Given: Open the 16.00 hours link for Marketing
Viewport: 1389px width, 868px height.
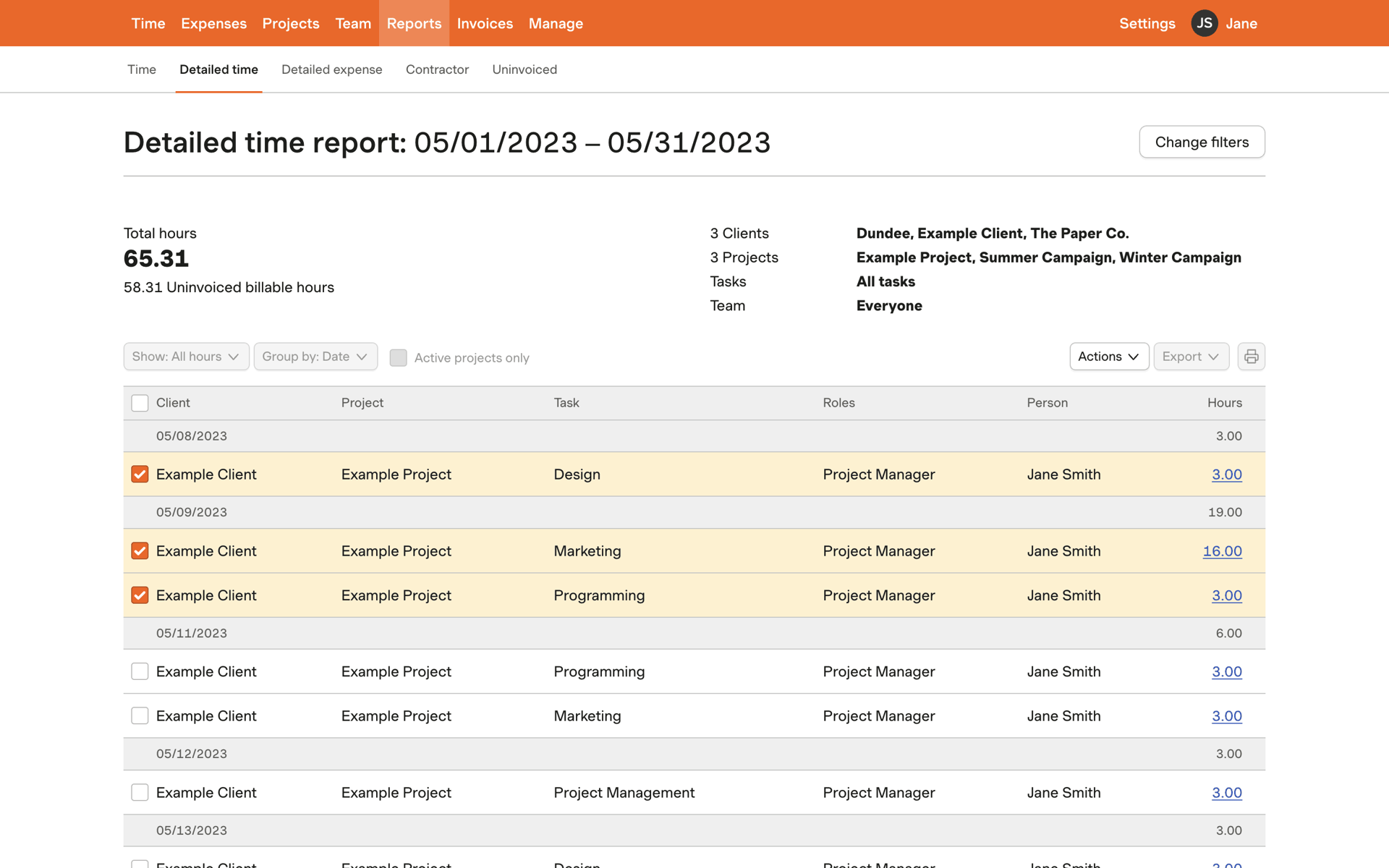Looking at the screenshot, I should tap(1222, 551).
